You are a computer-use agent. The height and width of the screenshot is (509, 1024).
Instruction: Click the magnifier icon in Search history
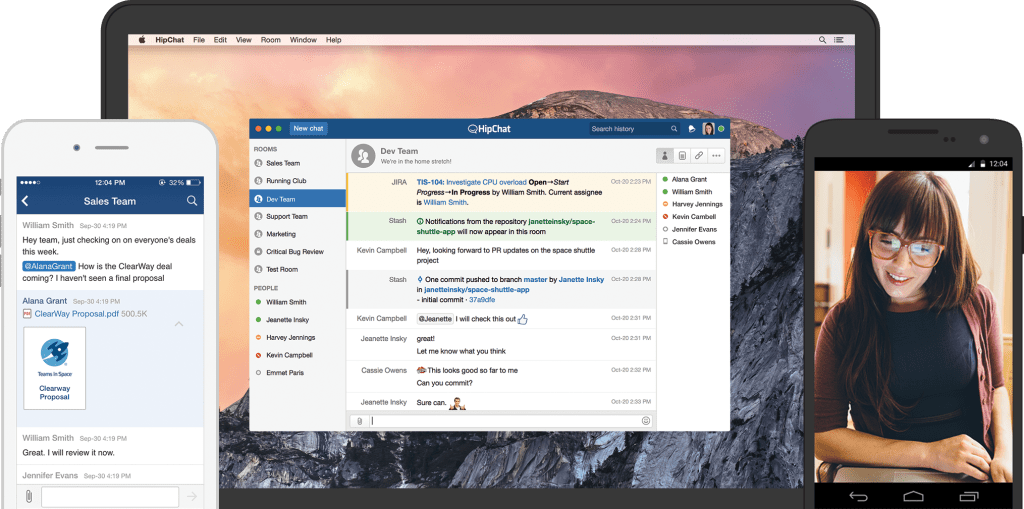point(674,129)
